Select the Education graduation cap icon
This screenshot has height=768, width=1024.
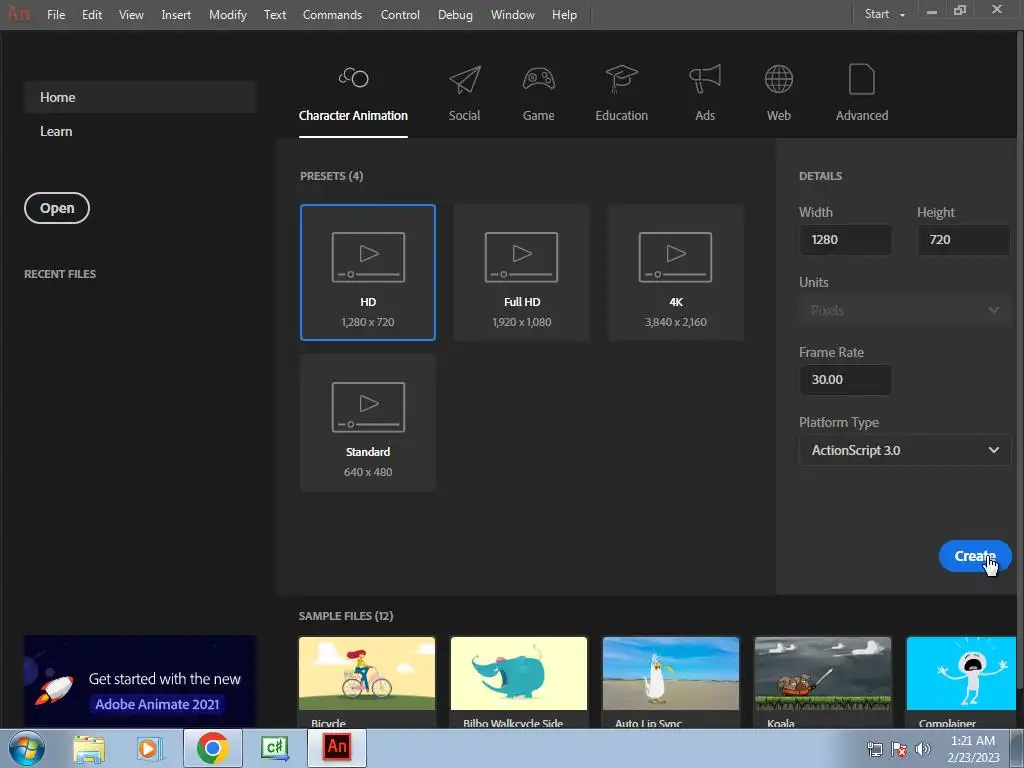pos(621,79)
